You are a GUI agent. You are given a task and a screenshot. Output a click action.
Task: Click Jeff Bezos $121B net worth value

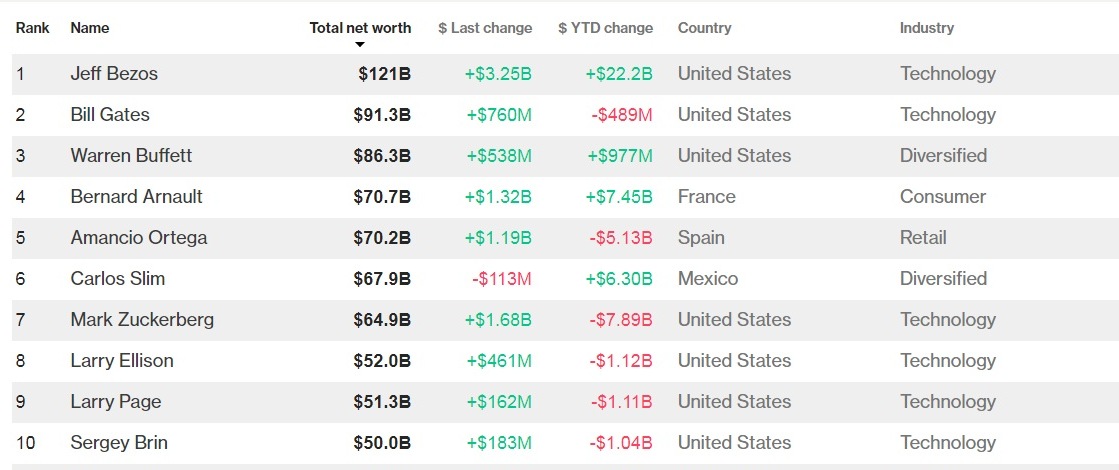[385, 73]
